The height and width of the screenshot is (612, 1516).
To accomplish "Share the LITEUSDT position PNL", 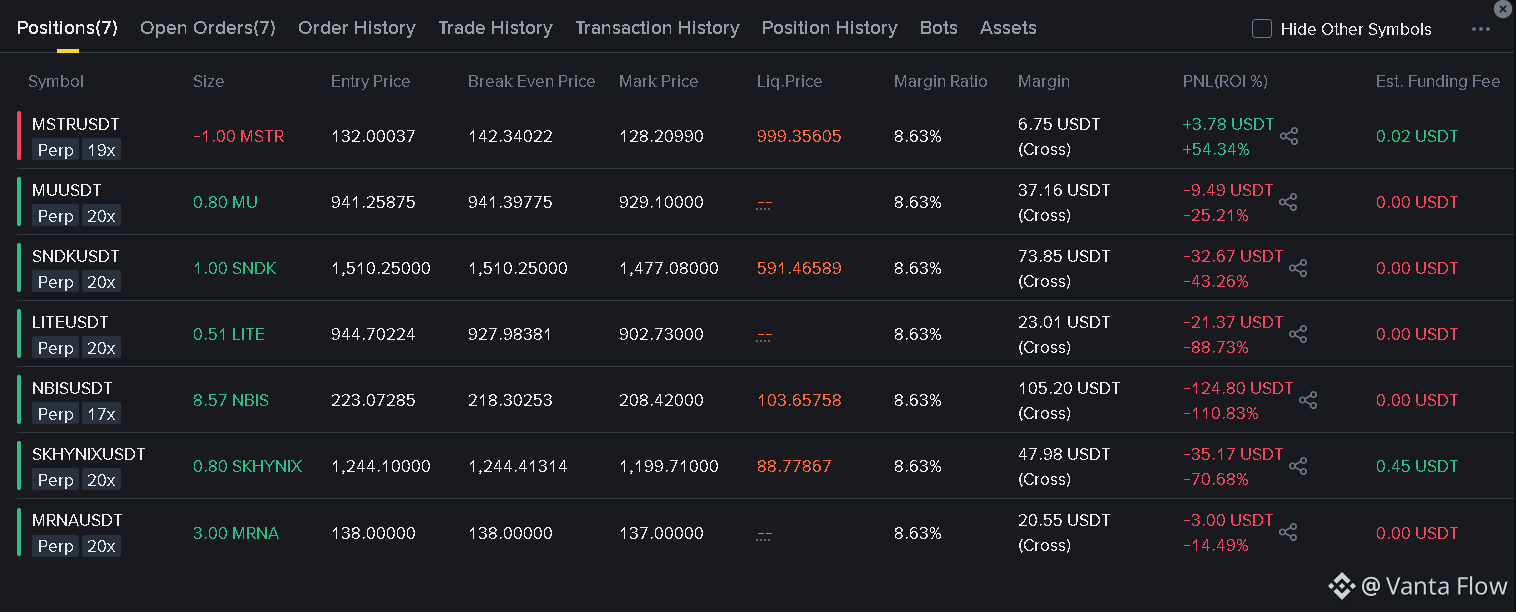I will pos(1298,334).
